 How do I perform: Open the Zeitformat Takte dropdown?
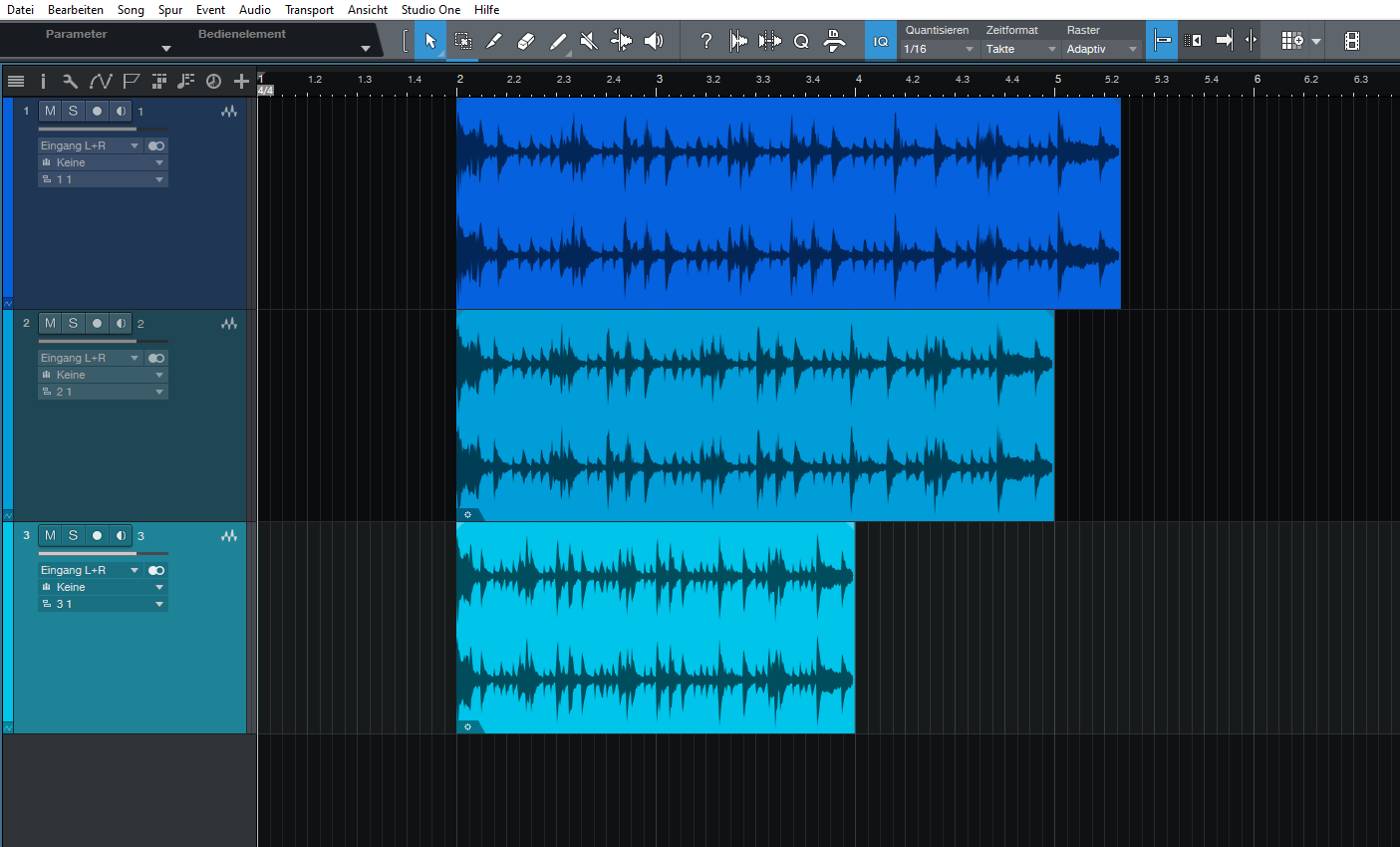tap(1019, 49)
